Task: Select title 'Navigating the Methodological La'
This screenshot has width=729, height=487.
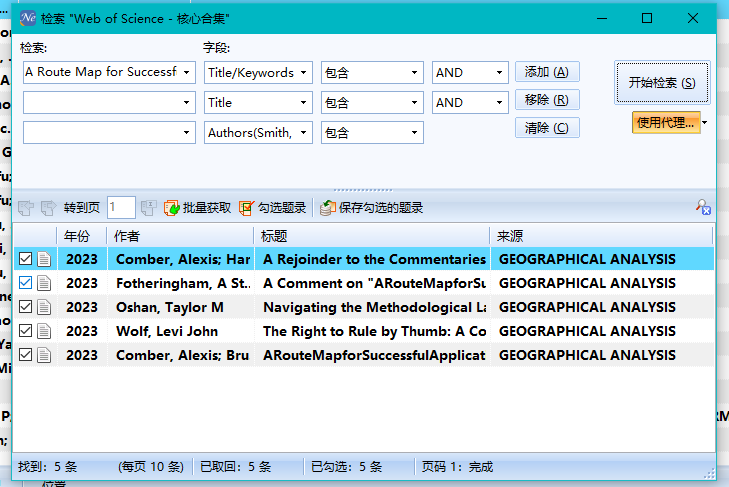Action: (374, 307)
